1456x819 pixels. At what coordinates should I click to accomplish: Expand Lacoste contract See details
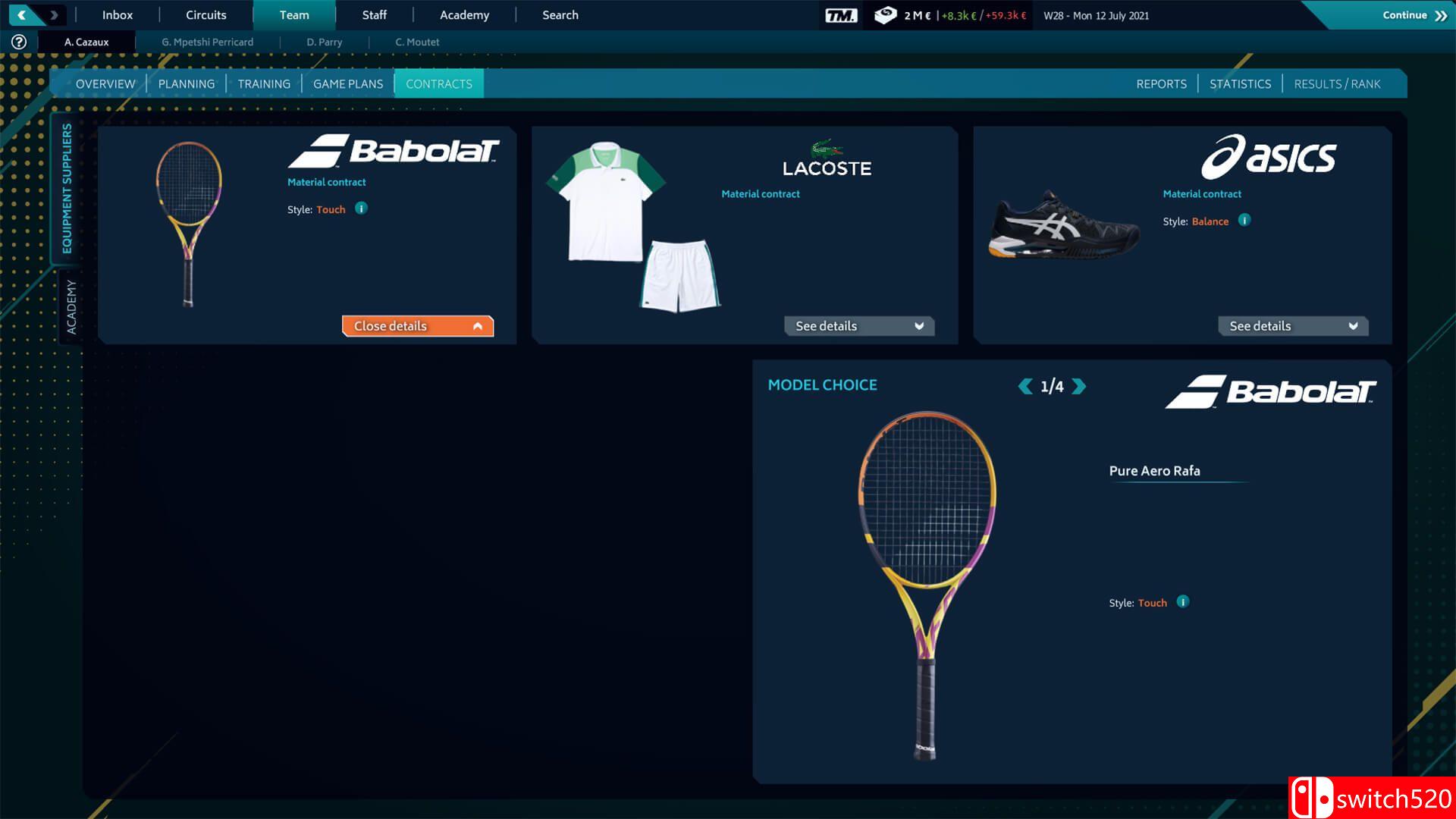[858, 326]
